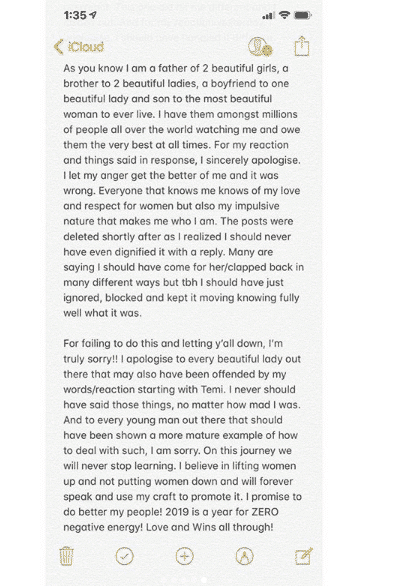Tap the battery indicator in status bar
This screenshot has width=415, height=586.
302,15
